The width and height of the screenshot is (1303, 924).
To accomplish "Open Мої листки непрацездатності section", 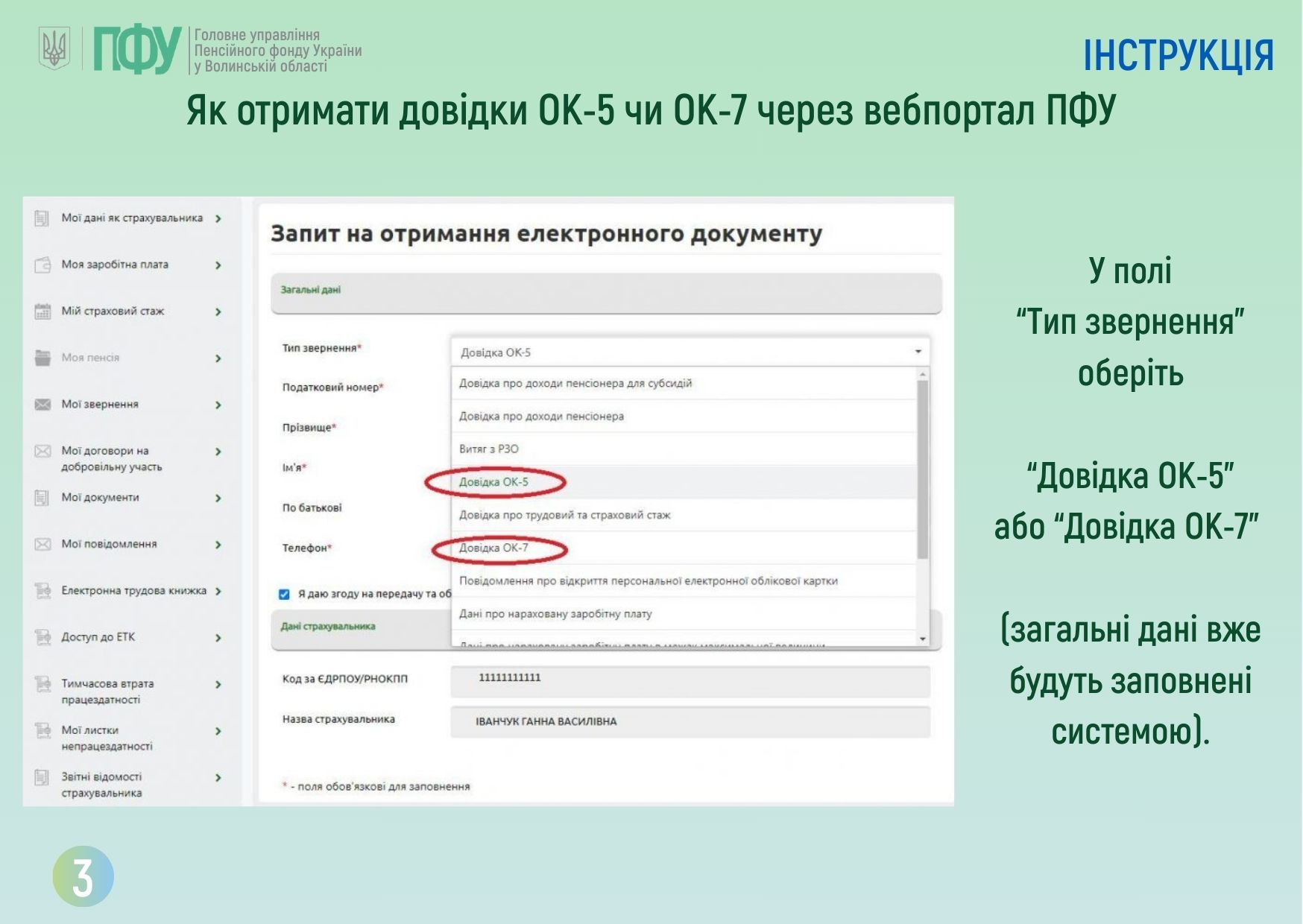I will coord(107,738).
